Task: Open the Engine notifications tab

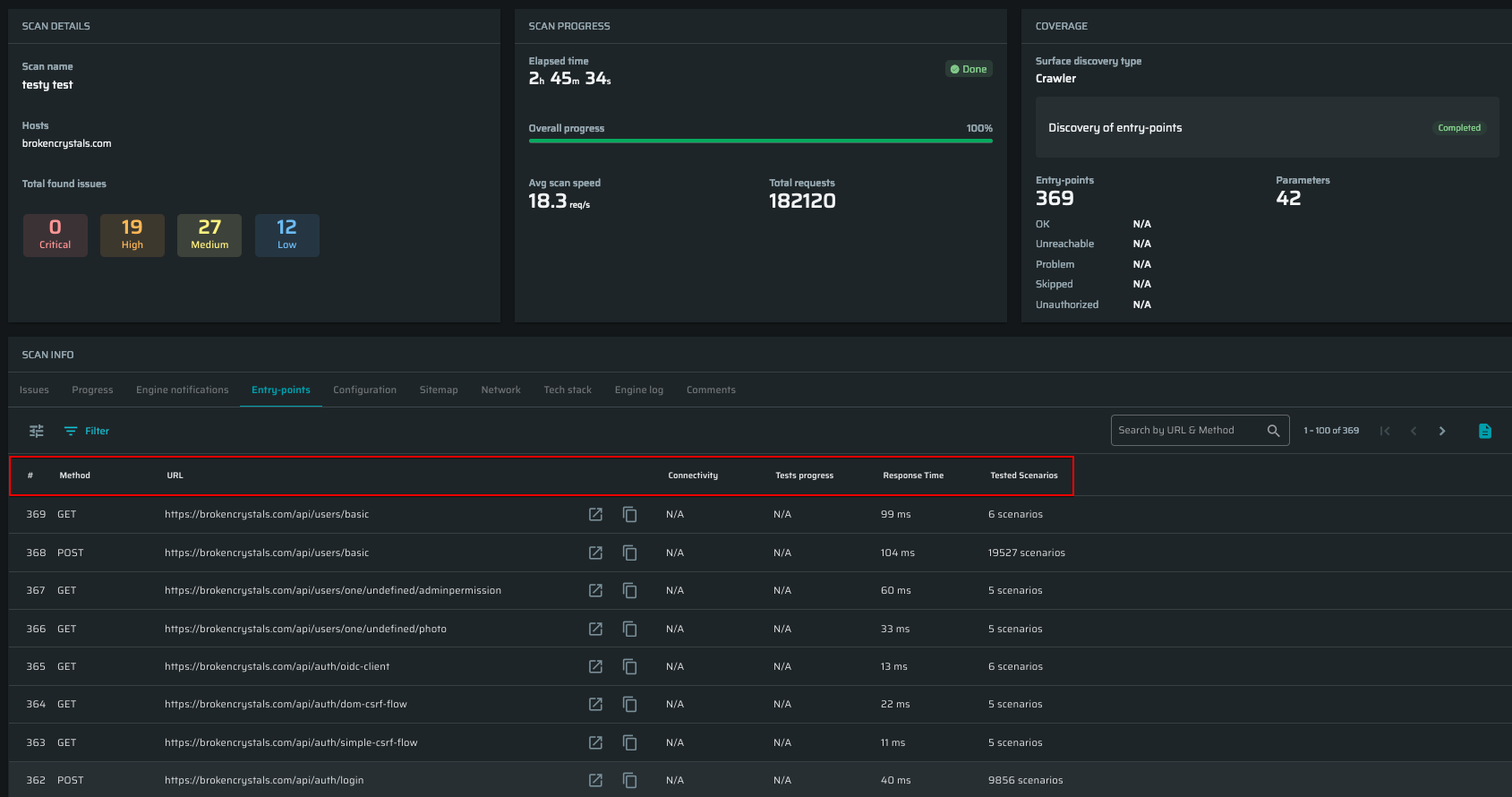Action: tap(182, 390)
